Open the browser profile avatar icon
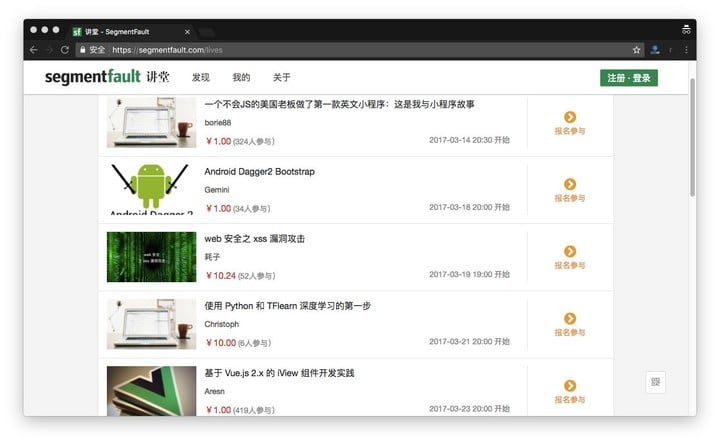Viewport: 720px width, 444px height. point(655,50)
